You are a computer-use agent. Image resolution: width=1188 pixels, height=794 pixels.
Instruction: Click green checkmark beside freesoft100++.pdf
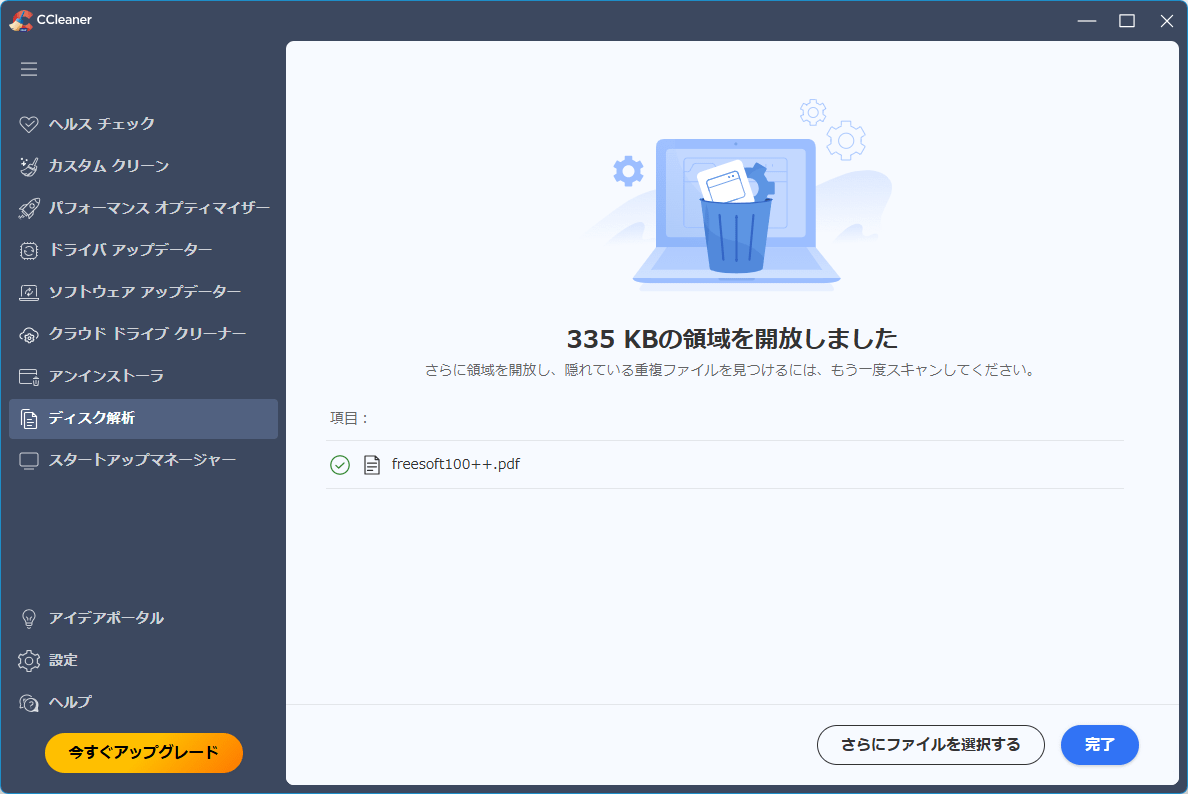pos(340,465)
